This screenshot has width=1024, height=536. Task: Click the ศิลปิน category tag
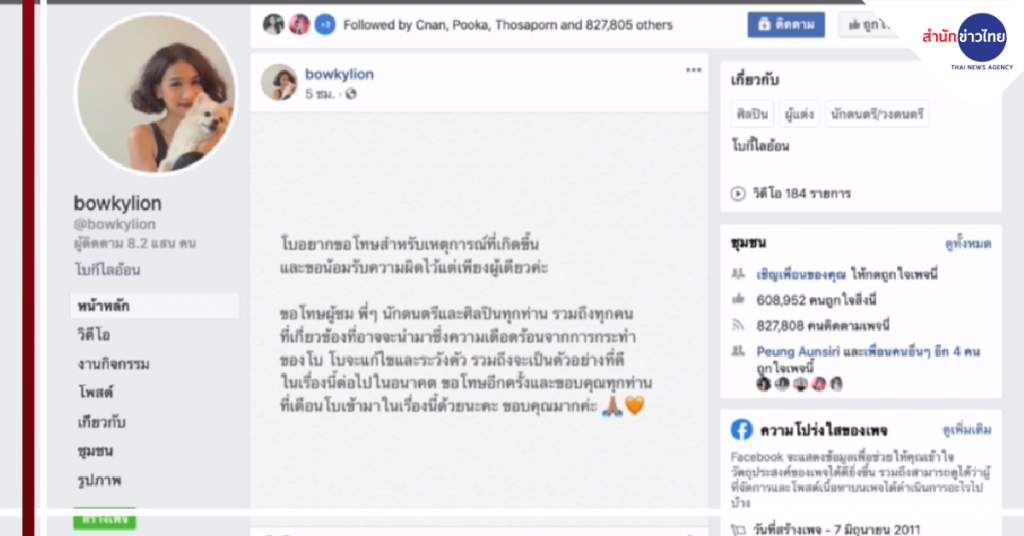click(752, 114)
